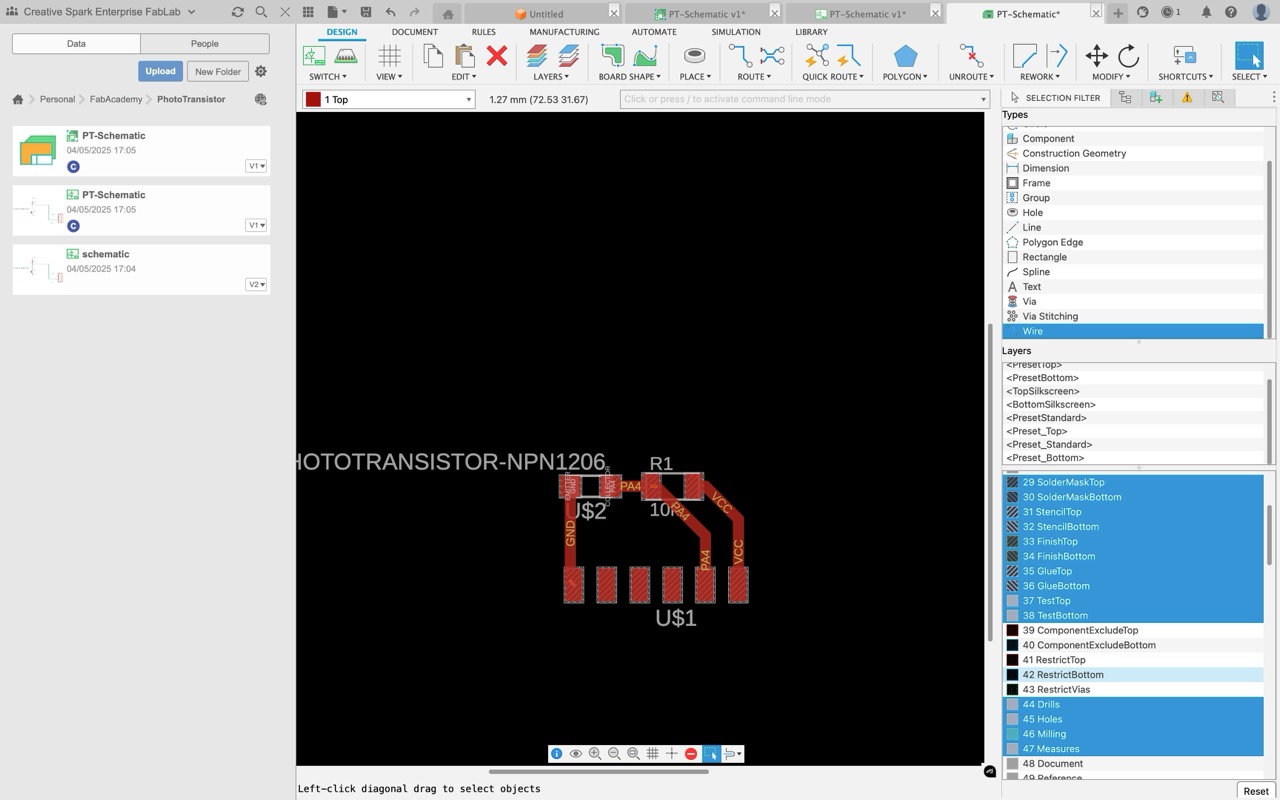Click the search magnifier in data panel
The width and height of the screenshot is (1280, 800).
pyautogui.click(x=261, y=12)
